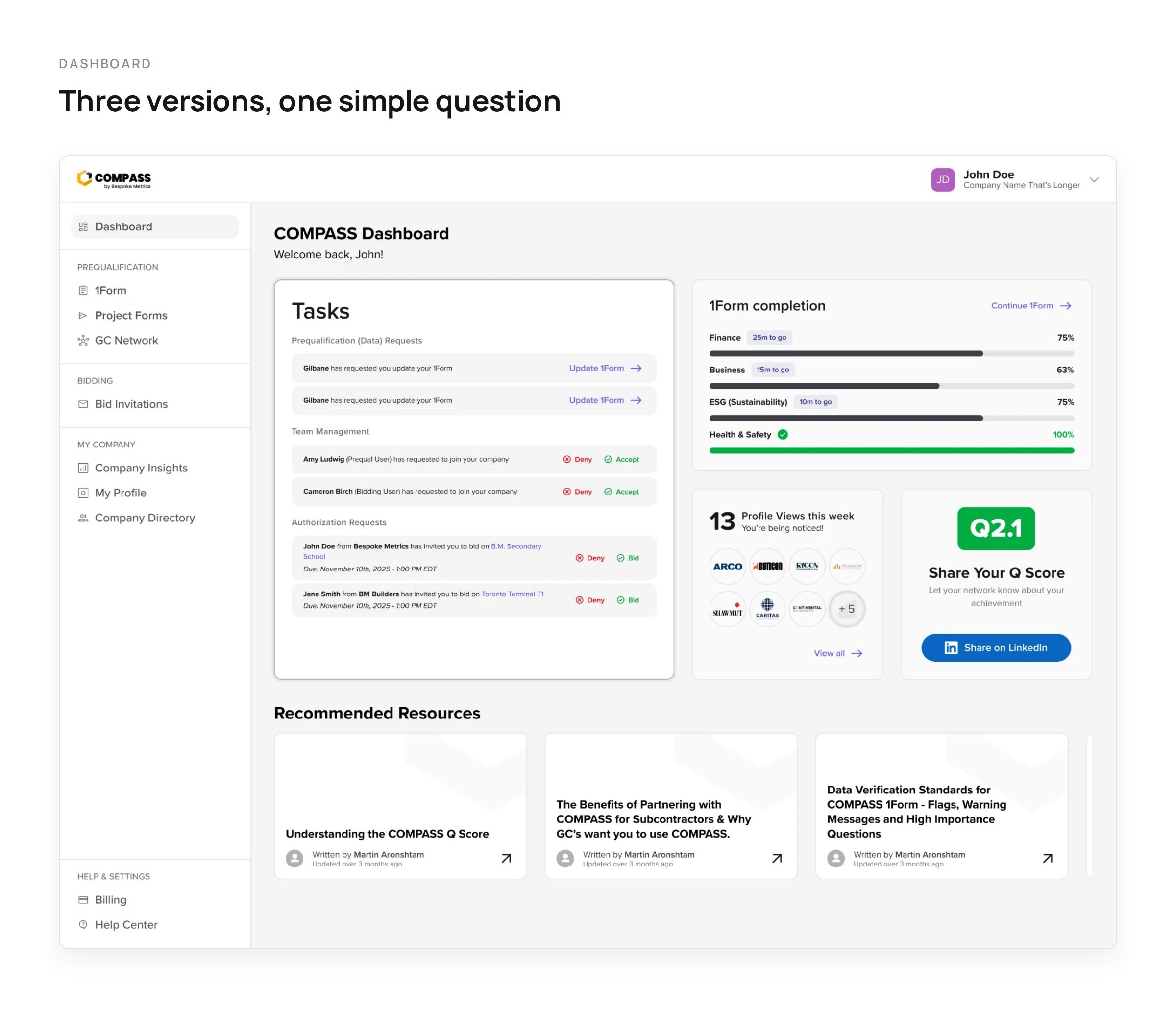Open the Dashboard sidebar item
Image resolution: width=1176 pixels, height=1015 pixels.
(x=155, y=226)
